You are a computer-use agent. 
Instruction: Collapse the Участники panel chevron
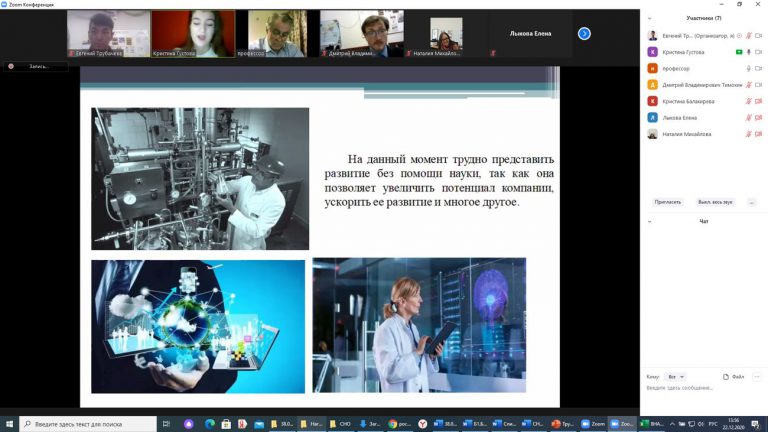click(x=651, y=18)
